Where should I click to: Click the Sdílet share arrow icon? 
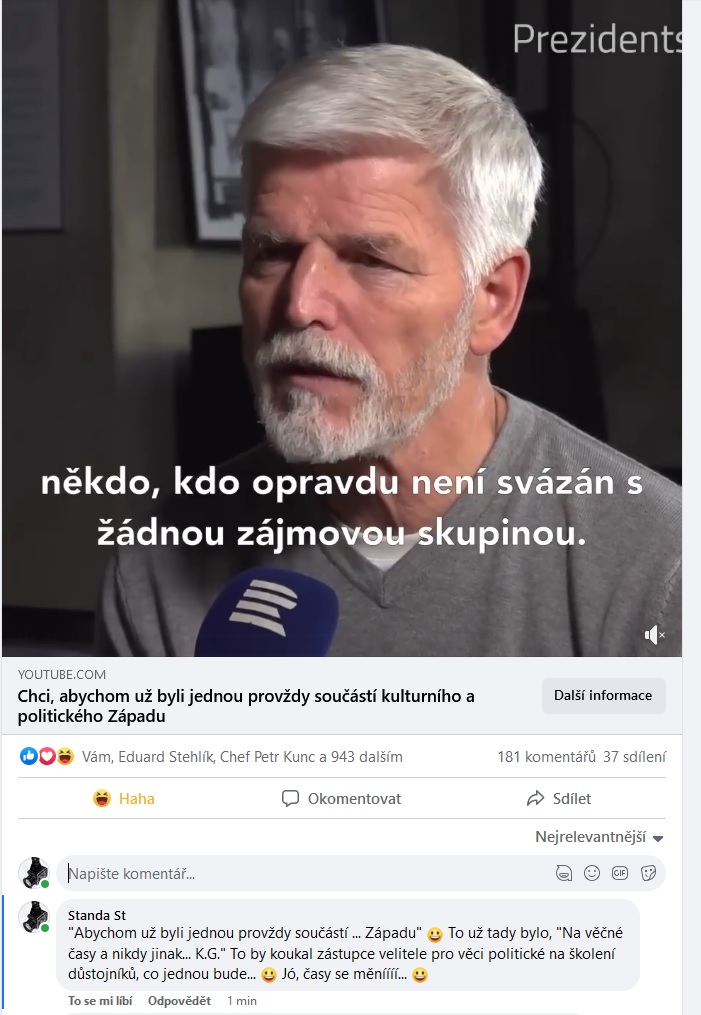tap(535, 798)
